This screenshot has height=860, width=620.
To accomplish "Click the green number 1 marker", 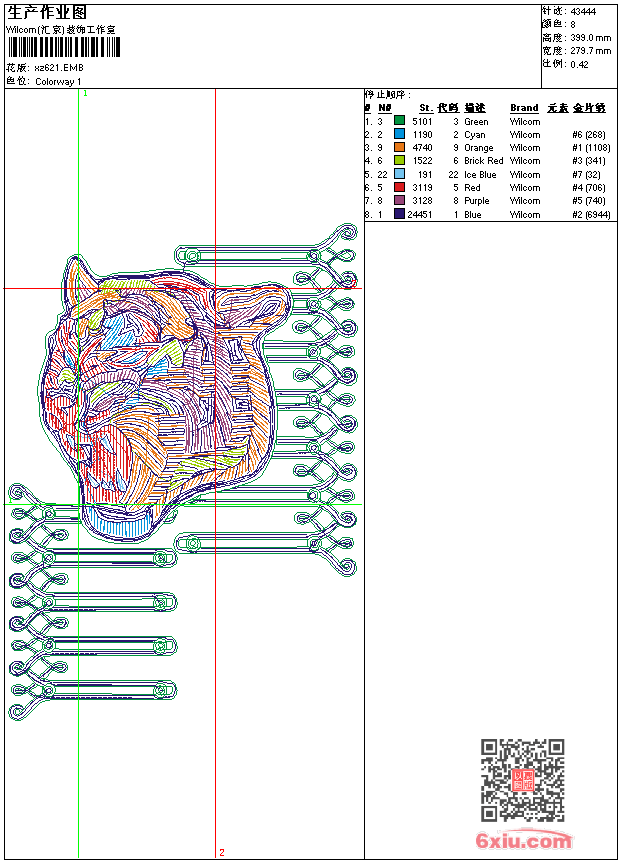I will coord(85,93).
